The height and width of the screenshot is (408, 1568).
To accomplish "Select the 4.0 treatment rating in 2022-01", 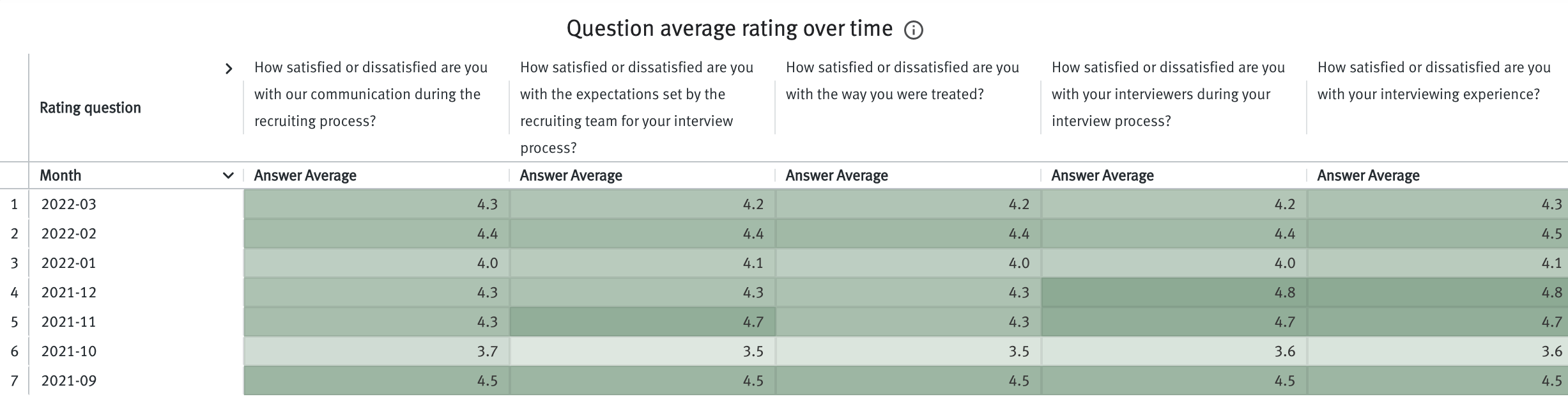I will (907, 262).
